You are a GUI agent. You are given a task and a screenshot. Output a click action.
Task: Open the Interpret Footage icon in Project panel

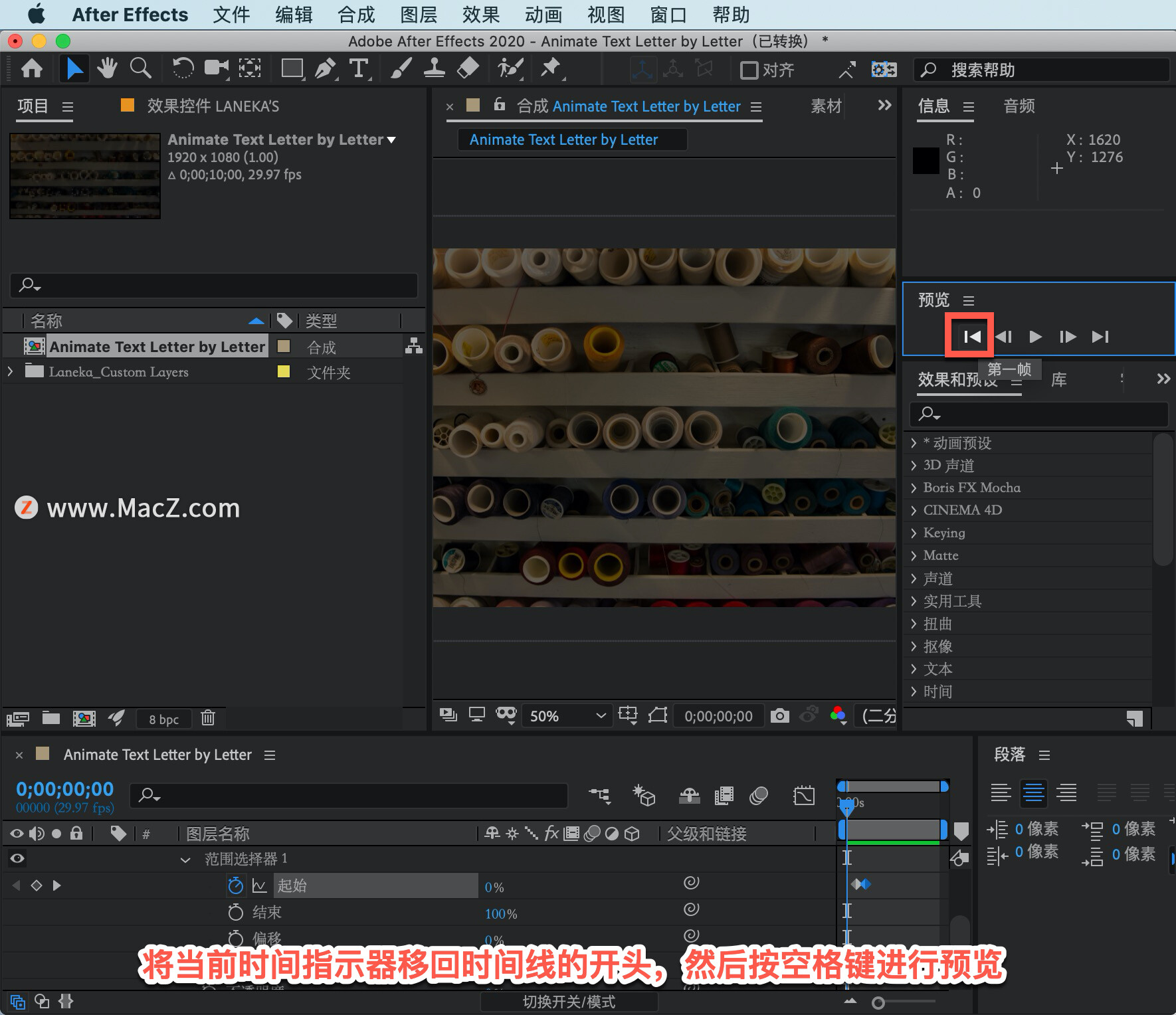tap(18, 718)
